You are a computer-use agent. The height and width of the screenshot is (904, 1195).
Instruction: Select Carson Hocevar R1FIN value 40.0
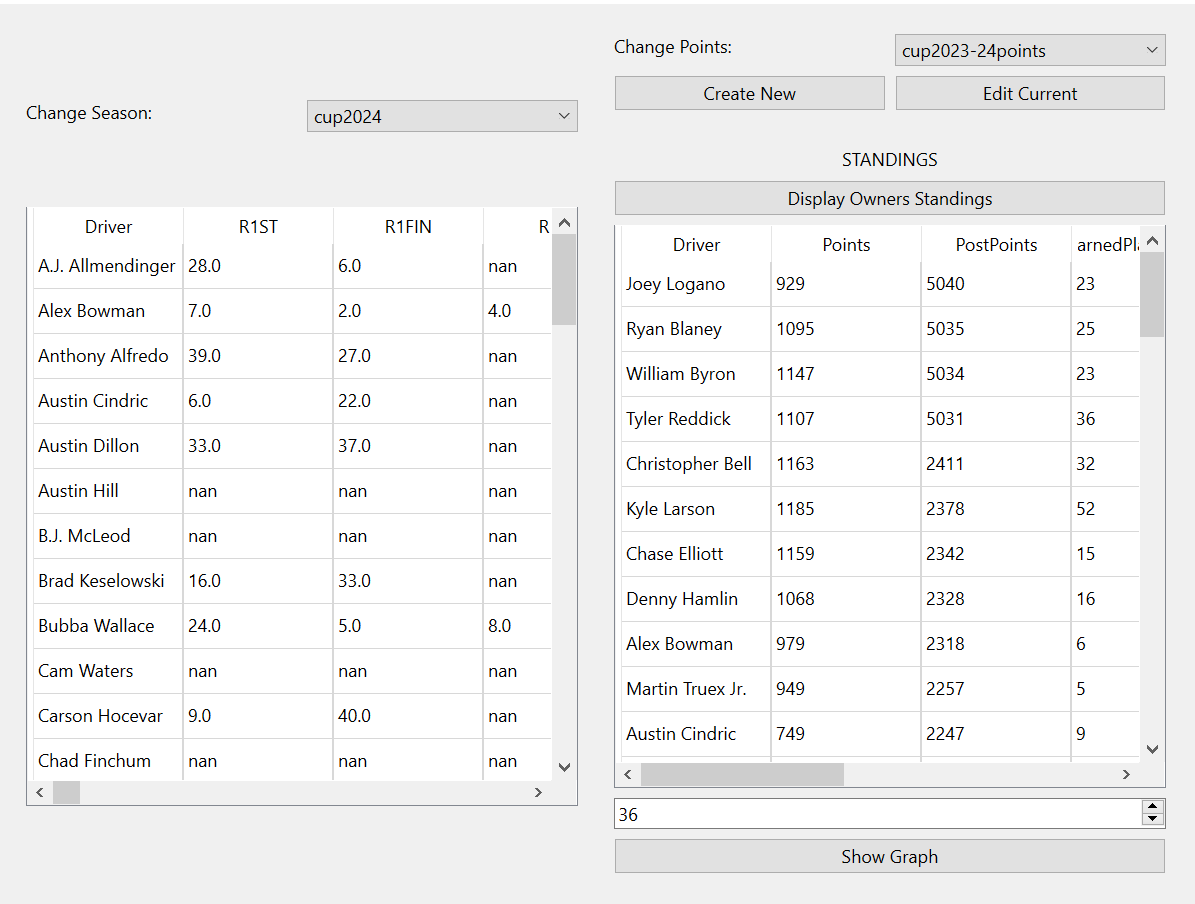tap(408, 716)
